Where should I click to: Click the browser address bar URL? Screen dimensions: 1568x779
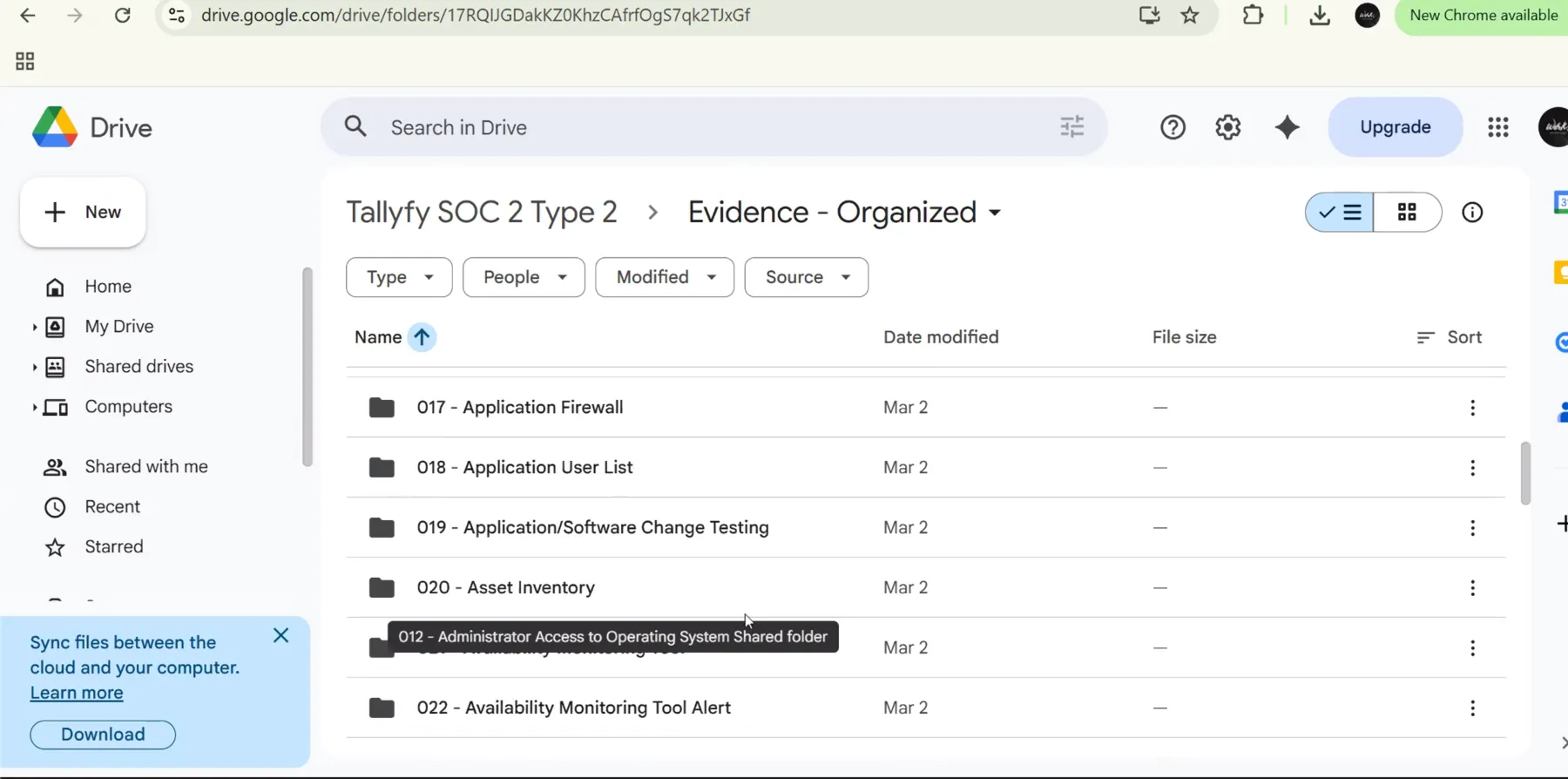point(476,15)
